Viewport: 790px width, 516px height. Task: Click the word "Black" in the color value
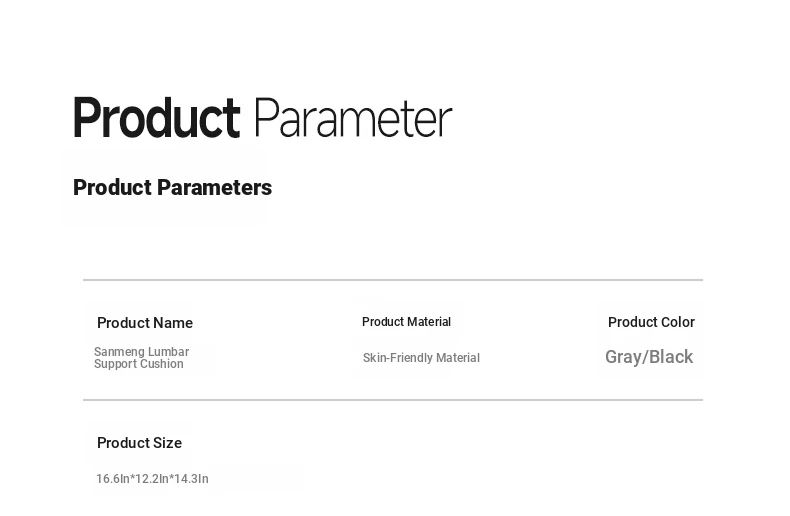coord(671,357)
